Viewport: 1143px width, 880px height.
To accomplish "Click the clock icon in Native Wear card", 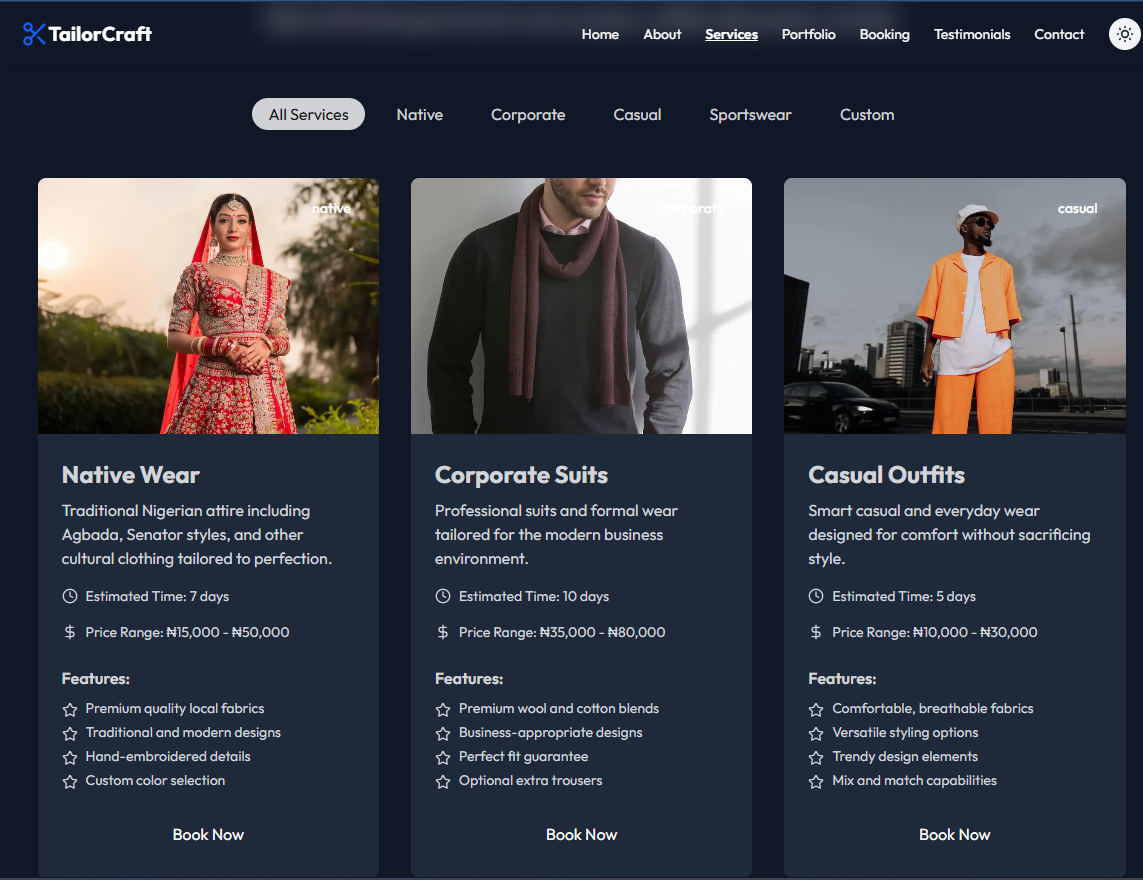I will coord(70,596).
